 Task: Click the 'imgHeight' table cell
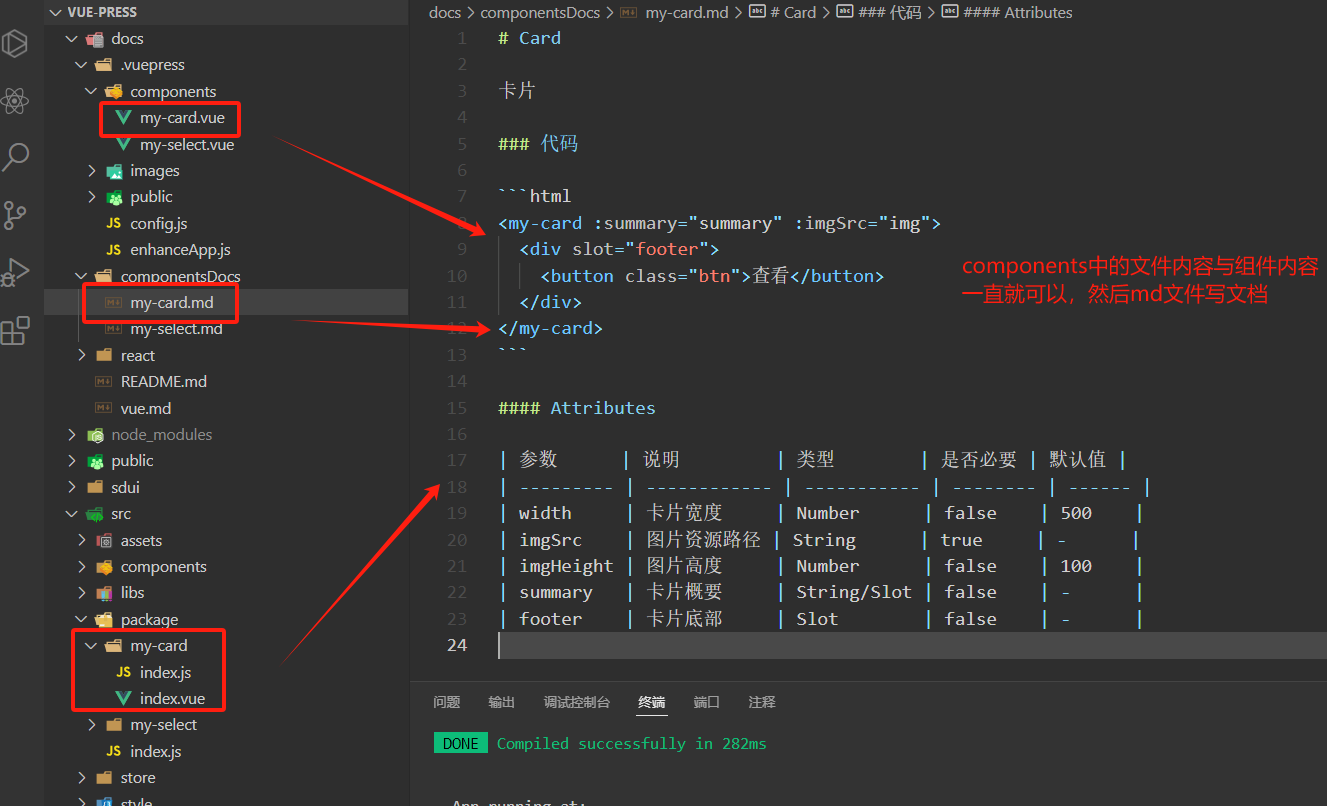566,566
